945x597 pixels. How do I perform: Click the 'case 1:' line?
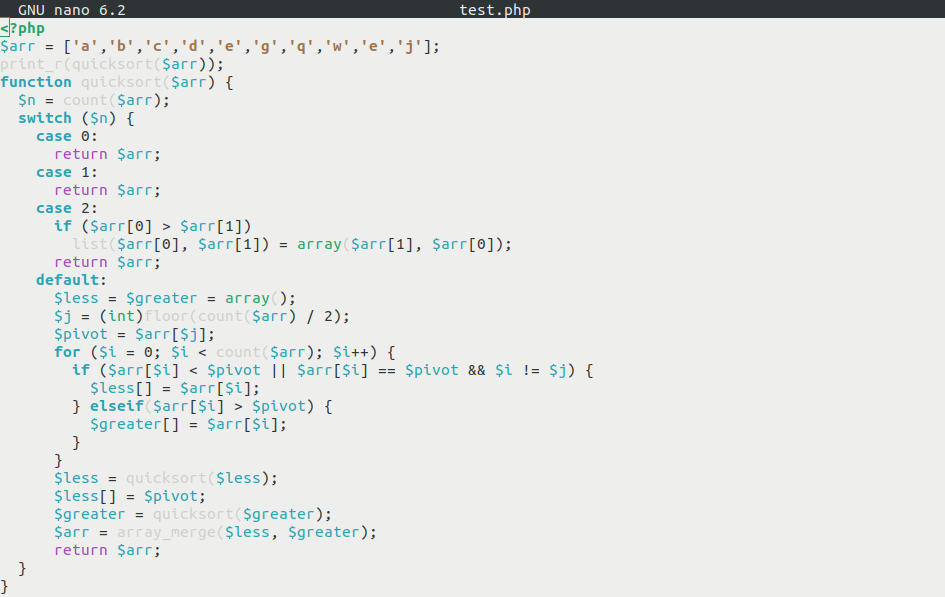click(x=67, y=173)
